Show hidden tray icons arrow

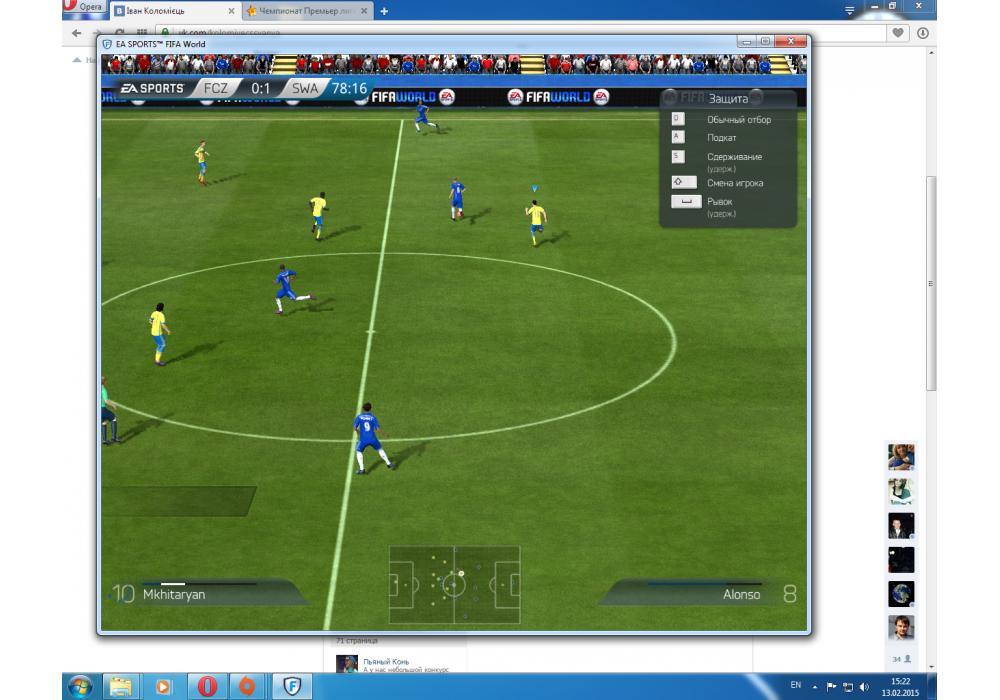pos(814,687)
